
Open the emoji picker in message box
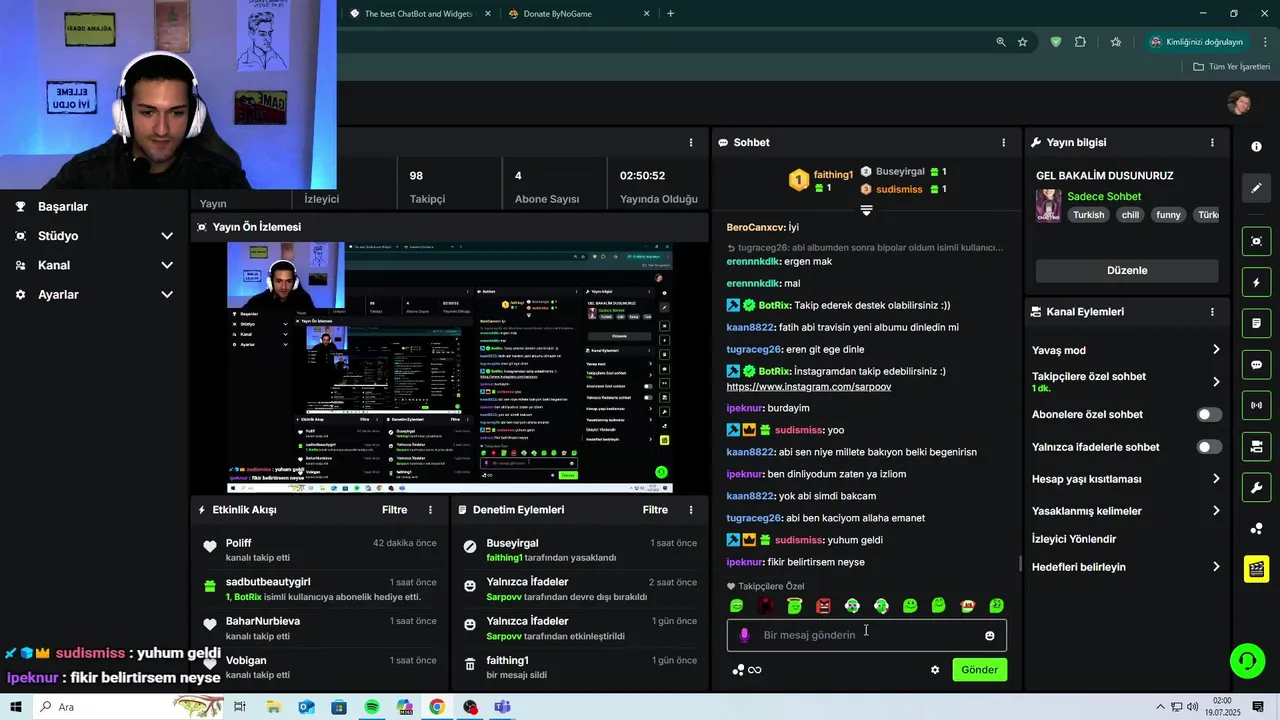990,636
